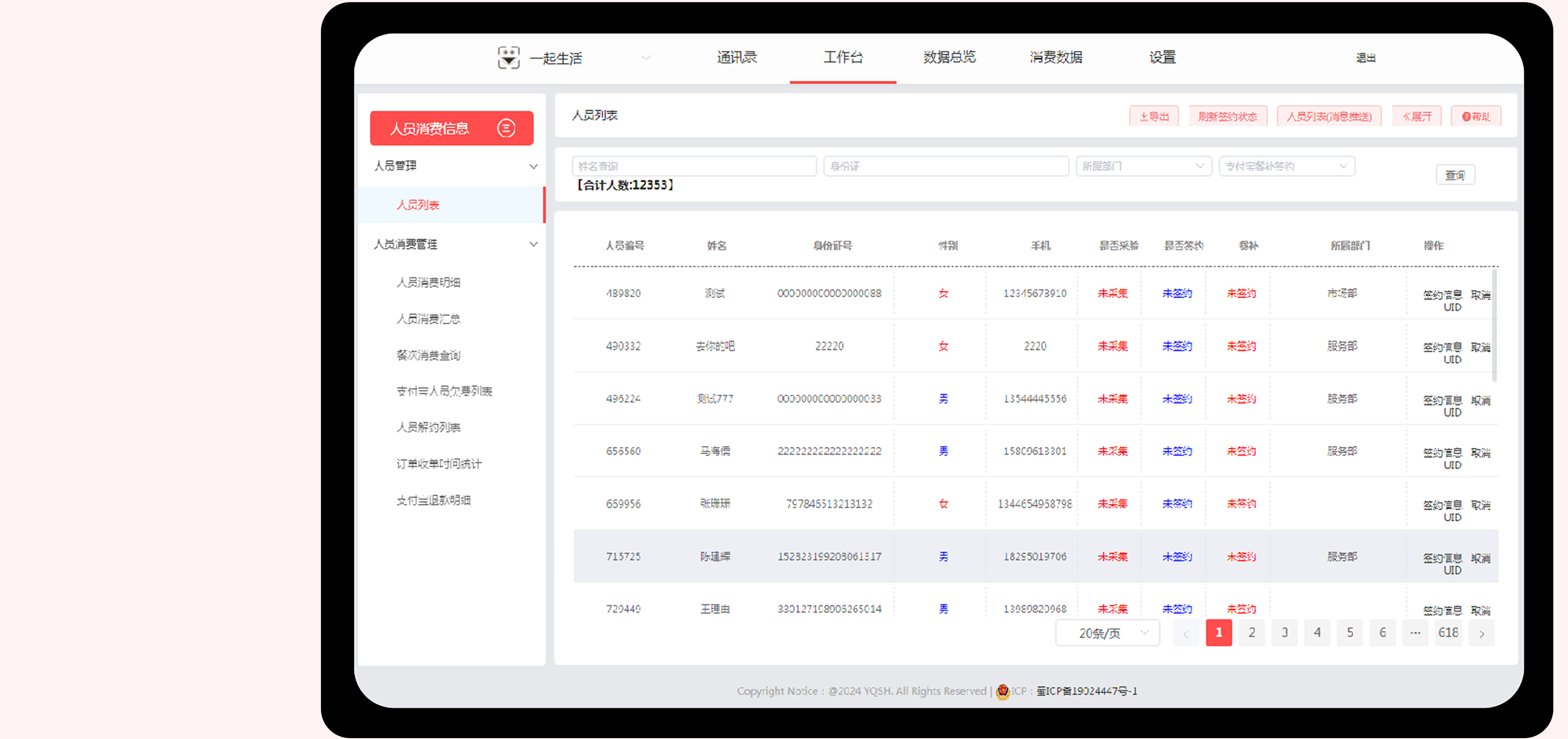Open 订单收单时间统计 in the sidebar
The width and height of the screenshot is (1568, 739).
pos(439,464)
